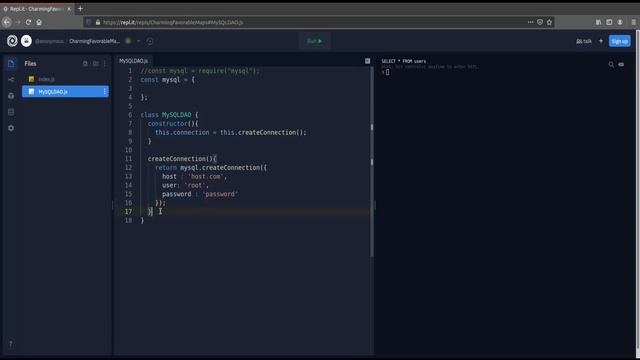This screenshot has height=360, width=640.
Task: Toggle the browser sidebar icon
Action: (x=609, y=22)
